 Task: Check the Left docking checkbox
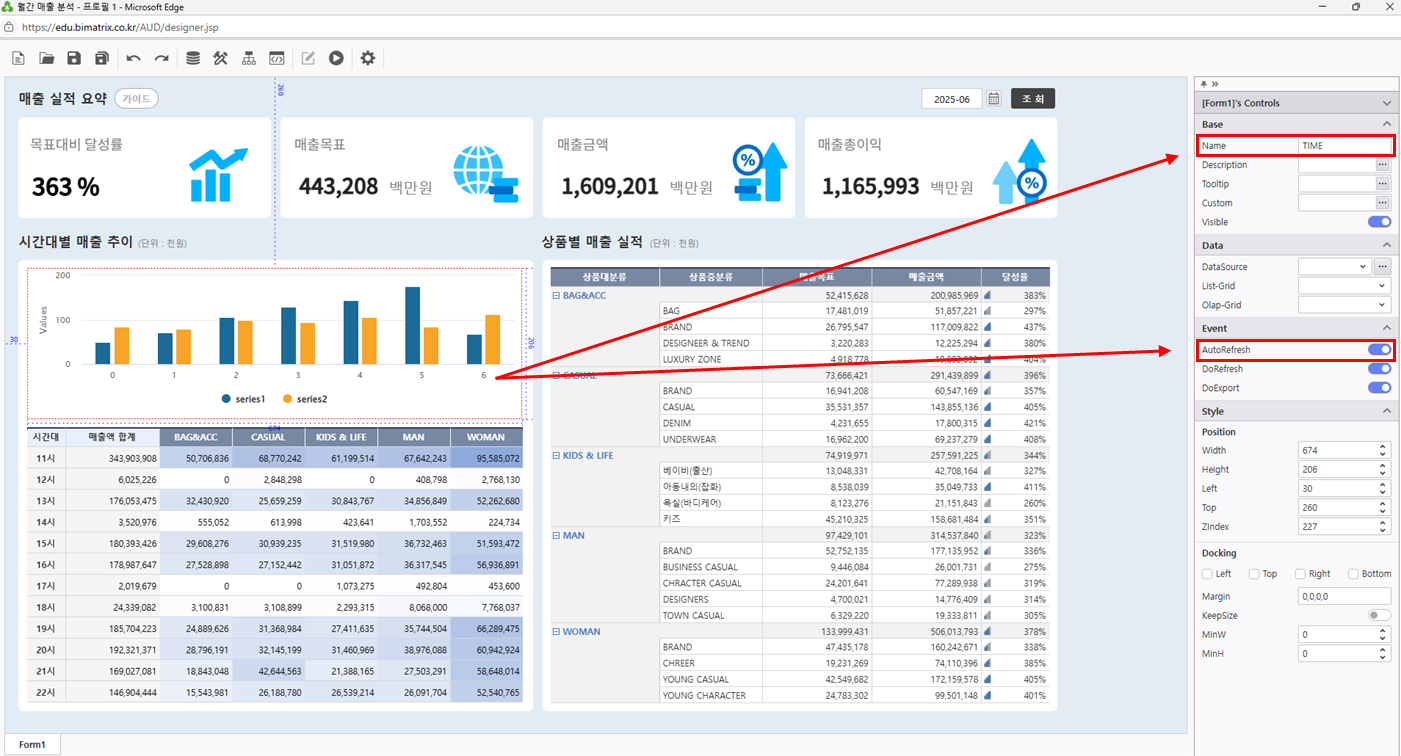point(1208,574)
